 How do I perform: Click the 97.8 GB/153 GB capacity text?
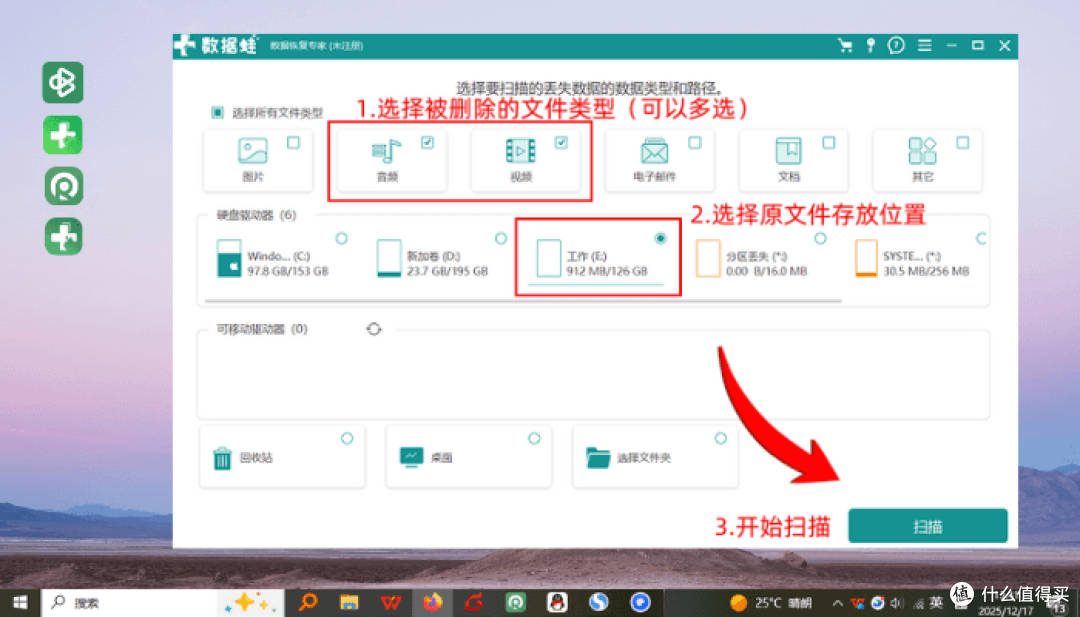[288, 271]
